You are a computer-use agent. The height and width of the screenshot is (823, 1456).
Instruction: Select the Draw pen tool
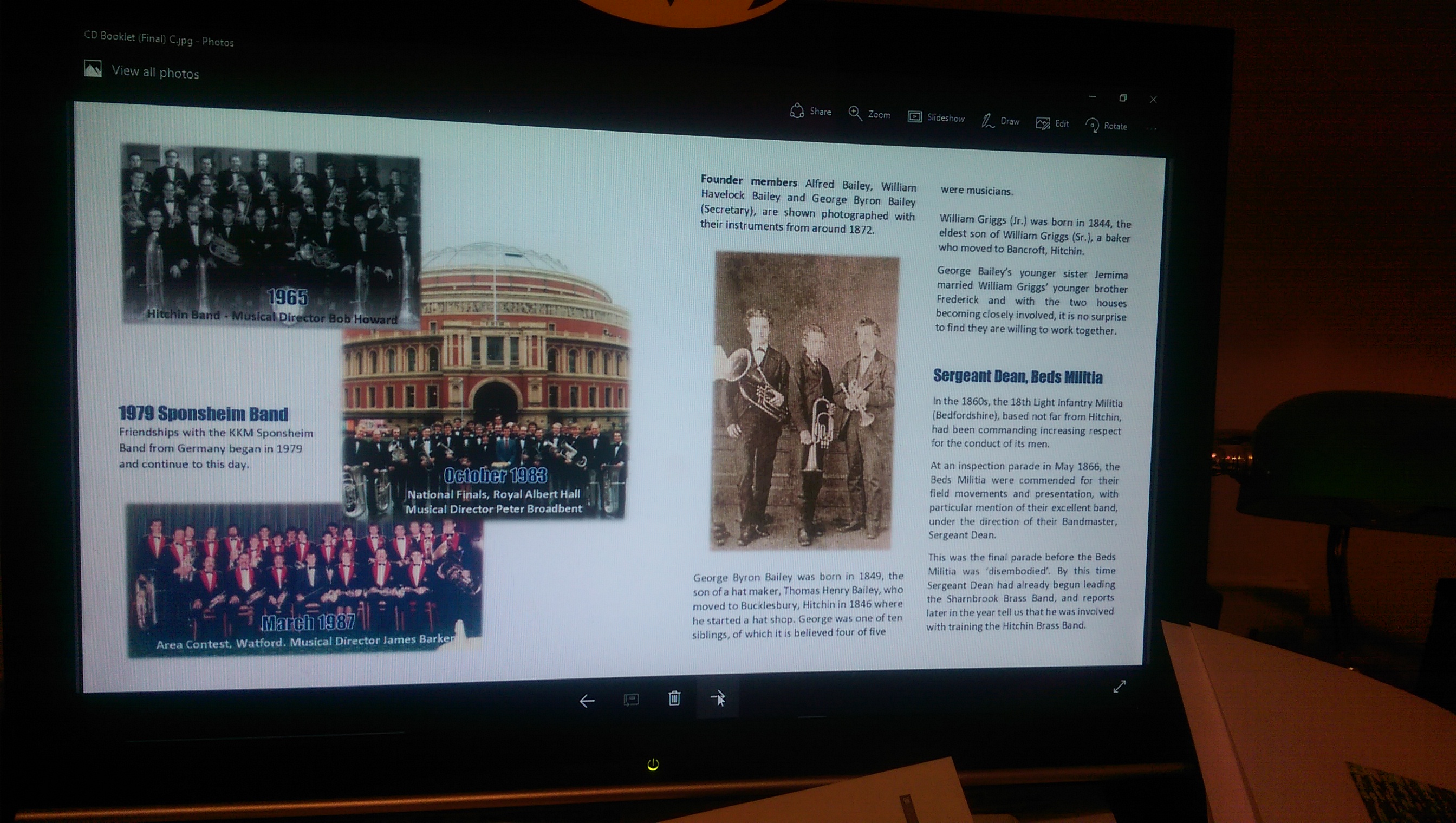[x=987, y=120]
